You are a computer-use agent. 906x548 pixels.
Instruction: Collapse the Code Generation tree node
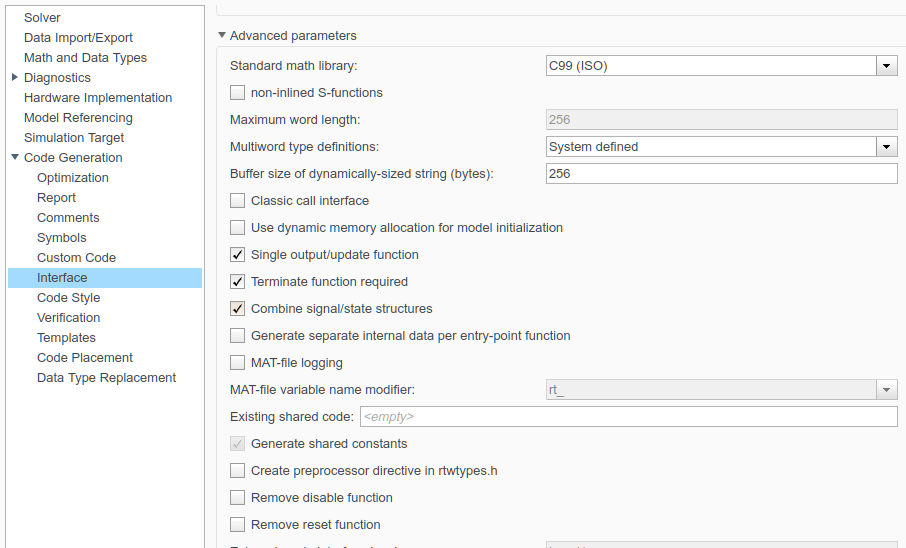pyautogui.click(x=15, y=157)
